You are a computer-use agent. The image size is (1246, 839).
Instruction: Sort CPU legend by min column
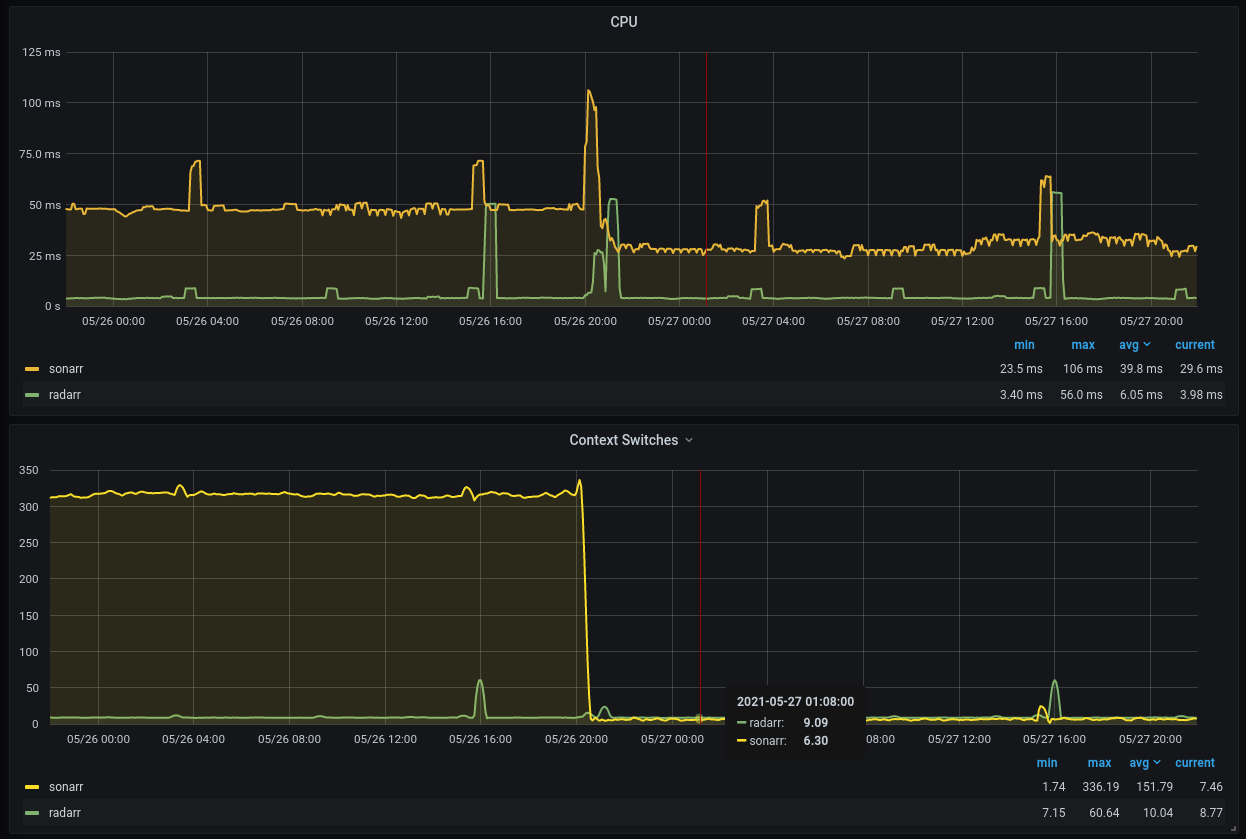coord(1024,345)
